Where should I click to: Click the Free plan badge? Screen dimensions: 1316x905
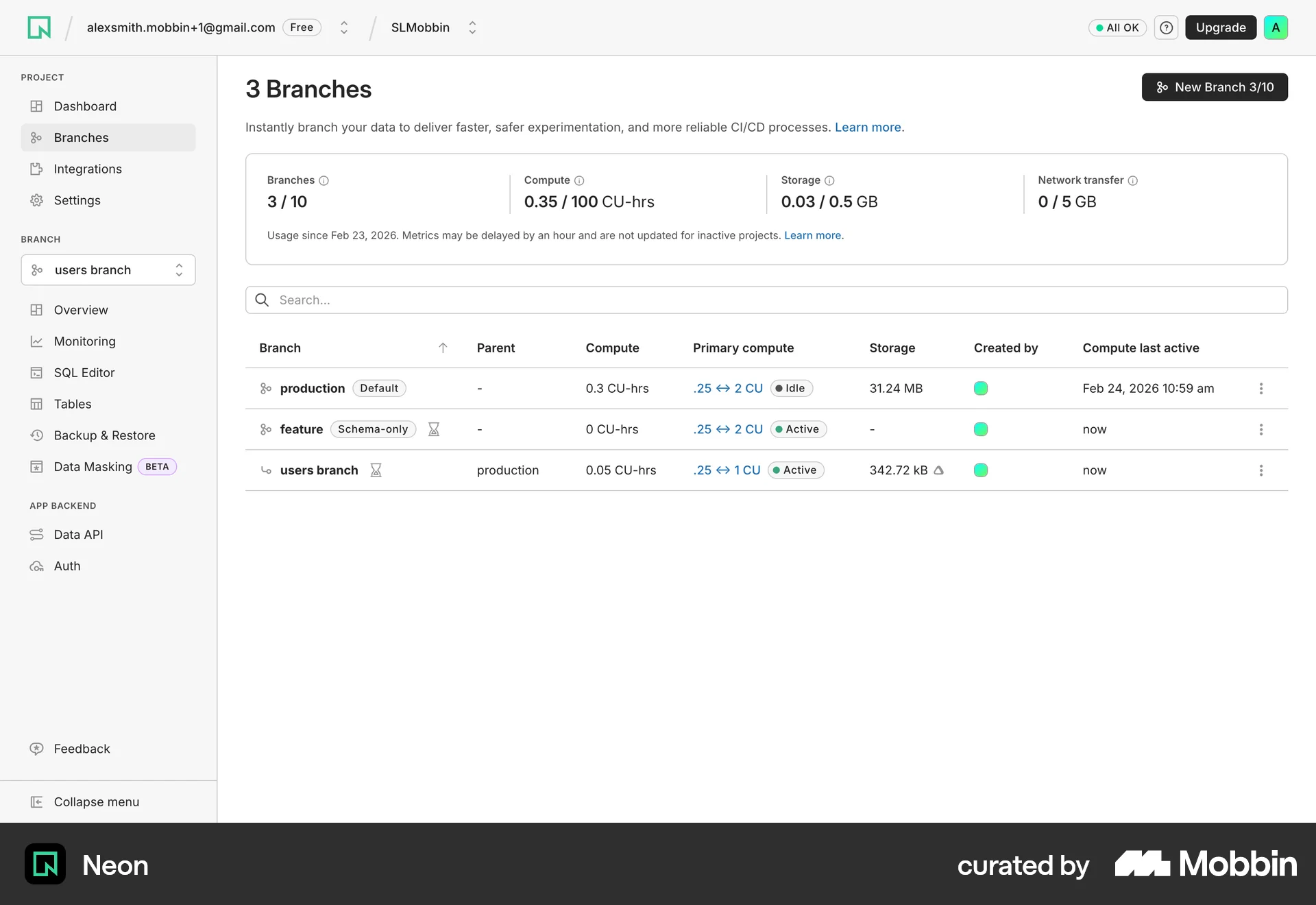[302, 27]
